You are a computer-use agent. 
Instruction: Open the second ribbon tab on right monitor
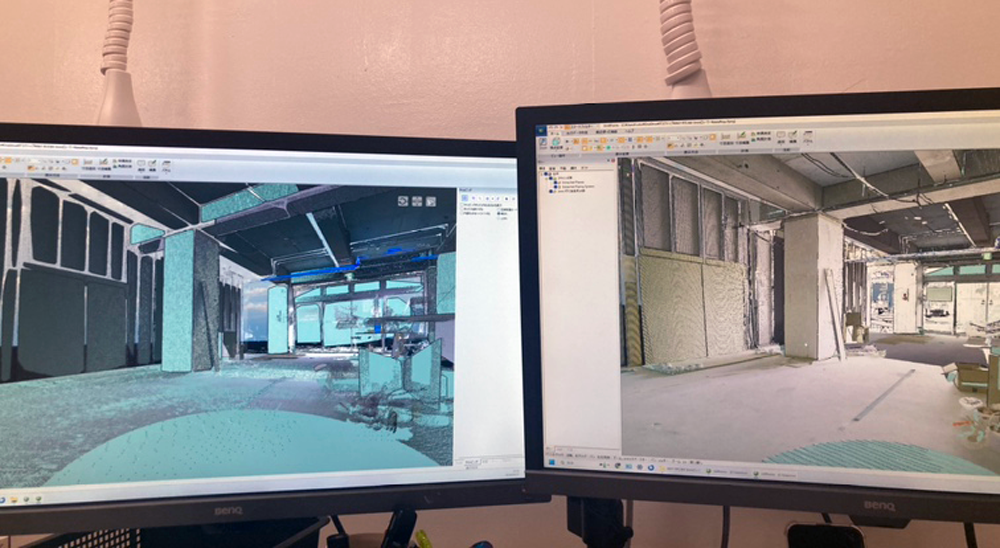[577, 133]
